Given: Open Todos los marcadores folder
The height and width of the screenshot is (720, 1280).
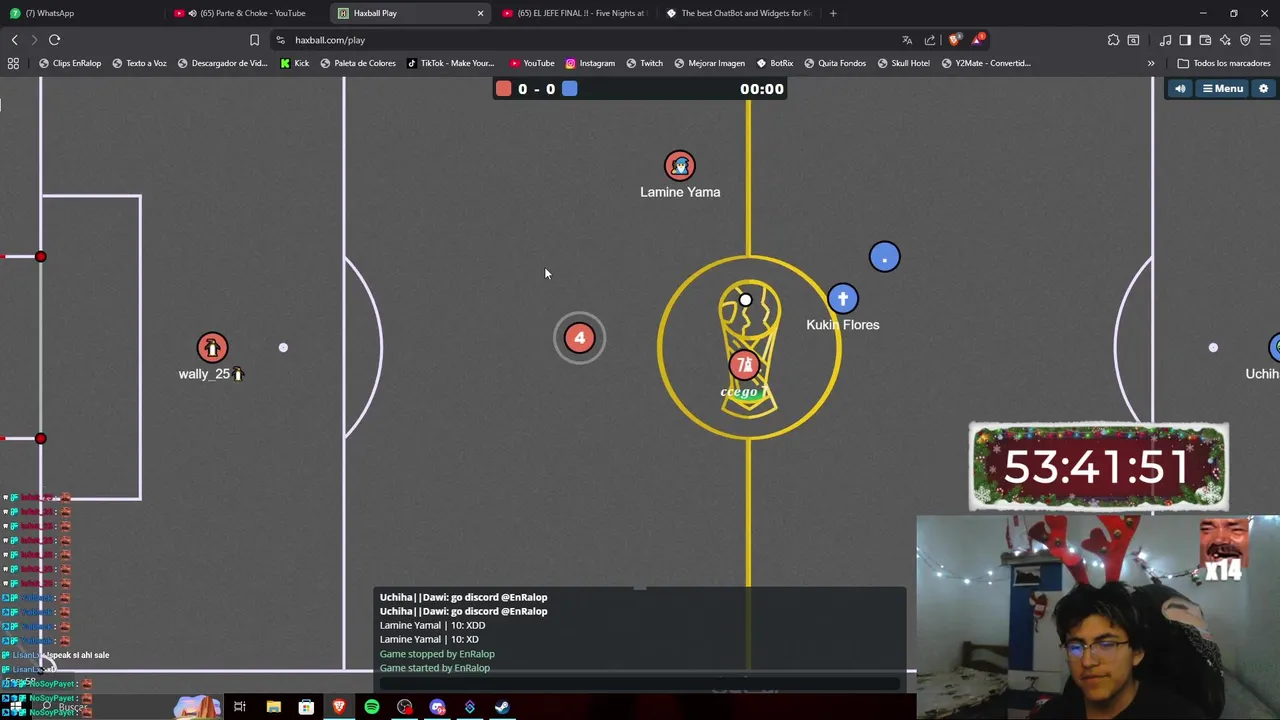Looking at the screenshot, I should (x=1224, y=63).
